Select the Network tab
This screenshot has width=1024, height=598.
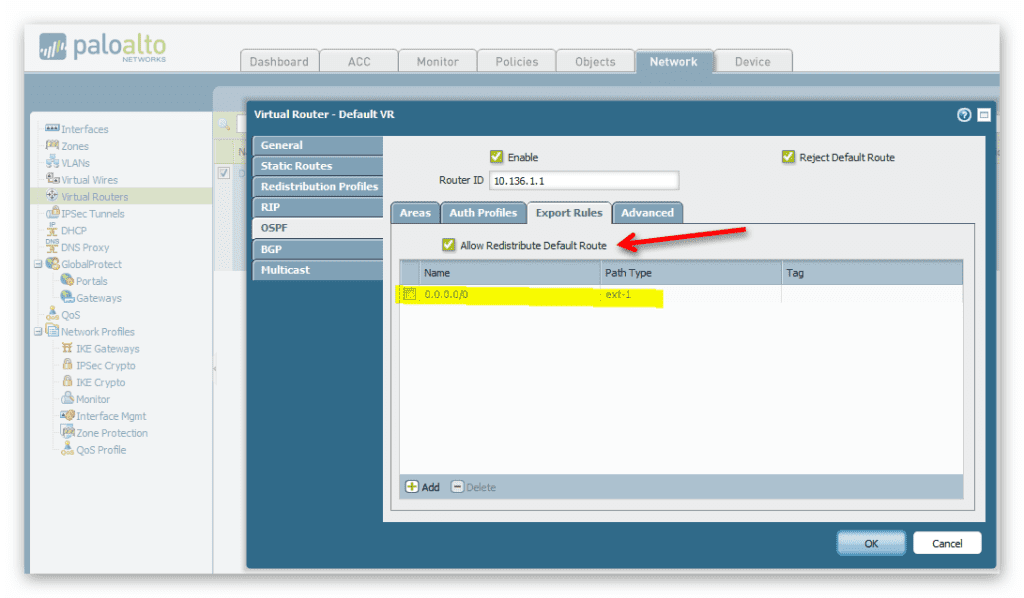click(x=673, y=61)
